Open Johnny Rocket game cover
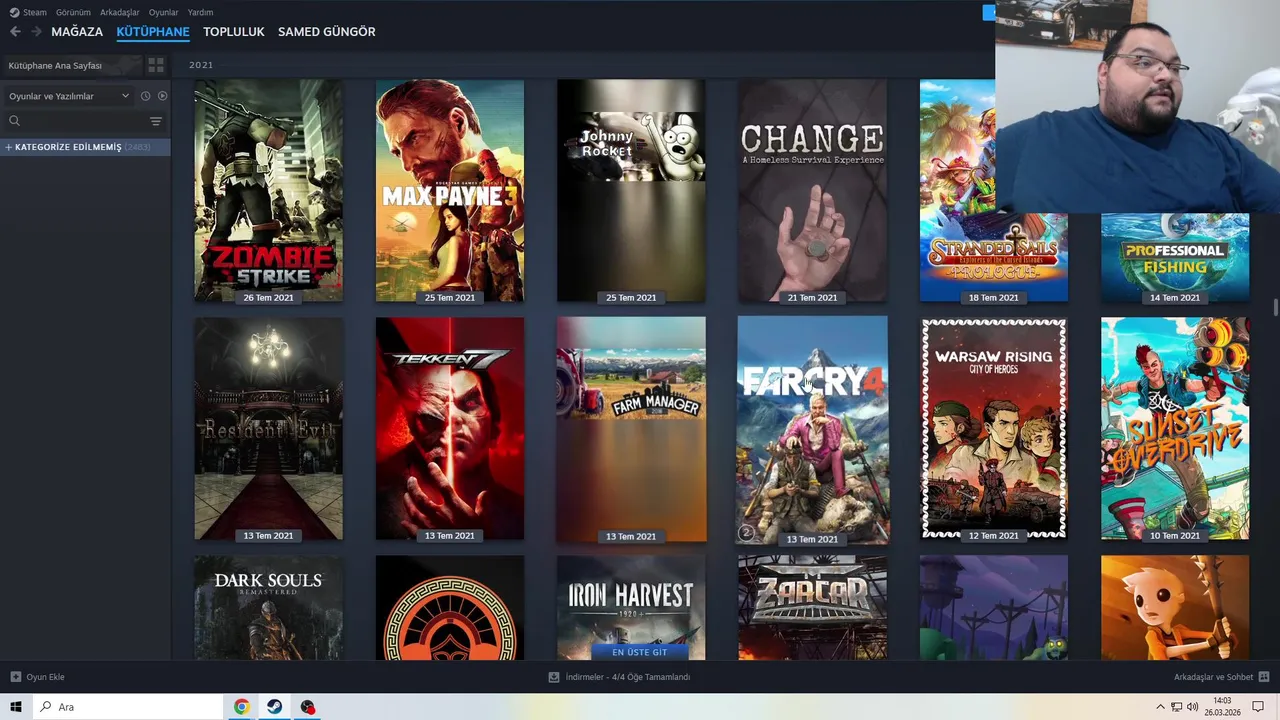 631,191
